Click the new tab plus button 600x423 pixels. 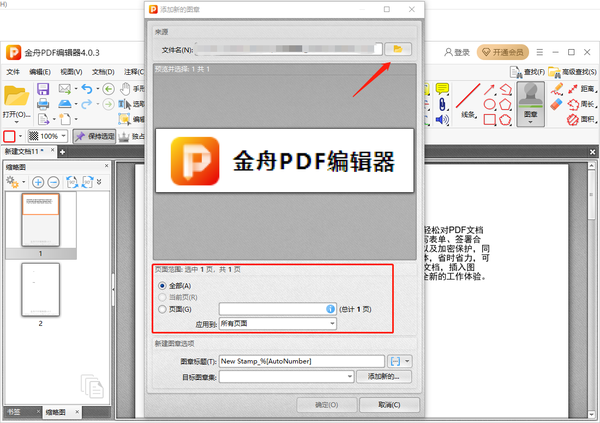62,152
